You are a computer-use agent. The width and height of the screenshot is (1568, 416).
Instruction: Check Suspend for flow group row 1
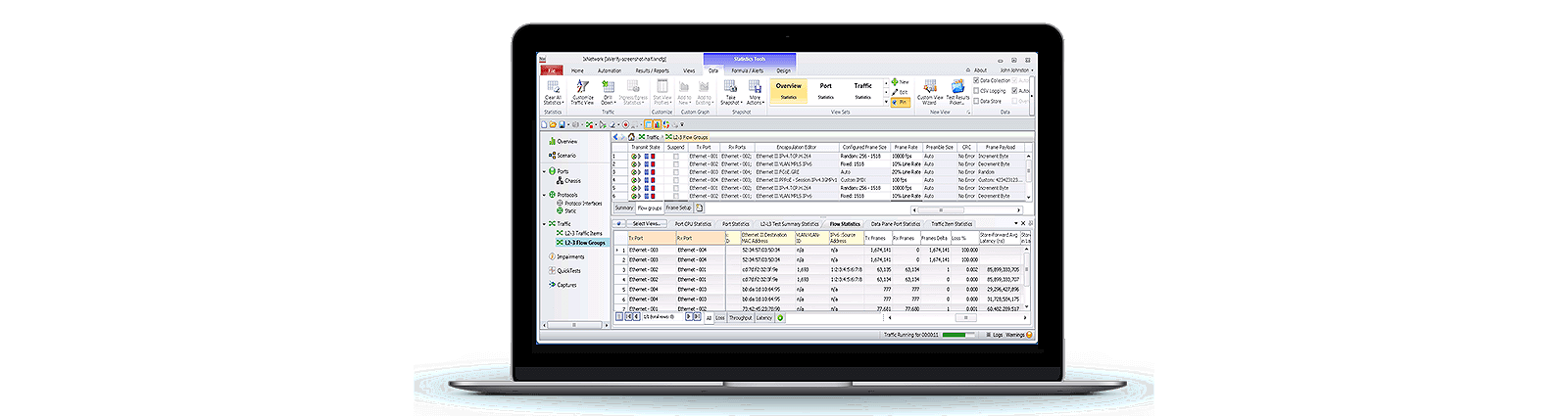[x=675, y=156]
